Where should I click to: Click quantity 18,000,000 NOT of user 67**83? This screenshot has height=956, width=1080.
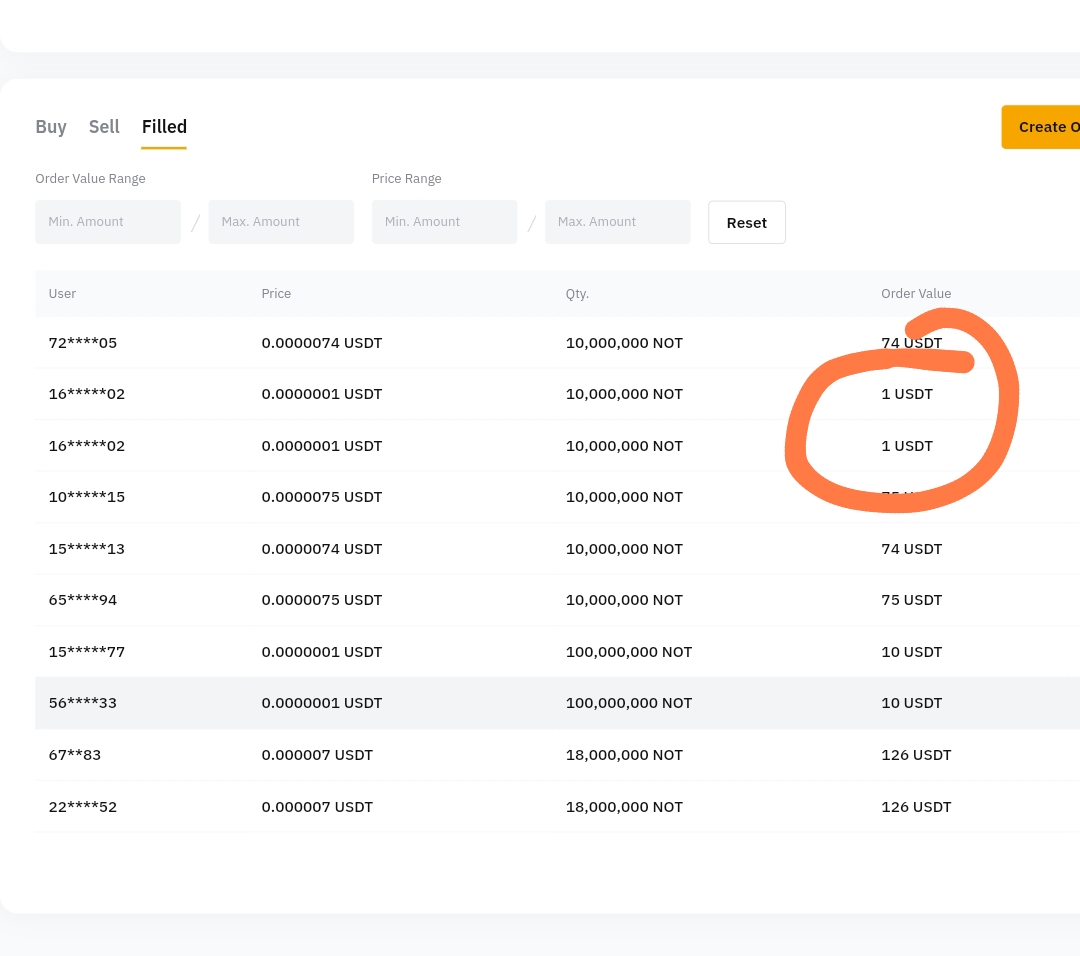[624, 755]
